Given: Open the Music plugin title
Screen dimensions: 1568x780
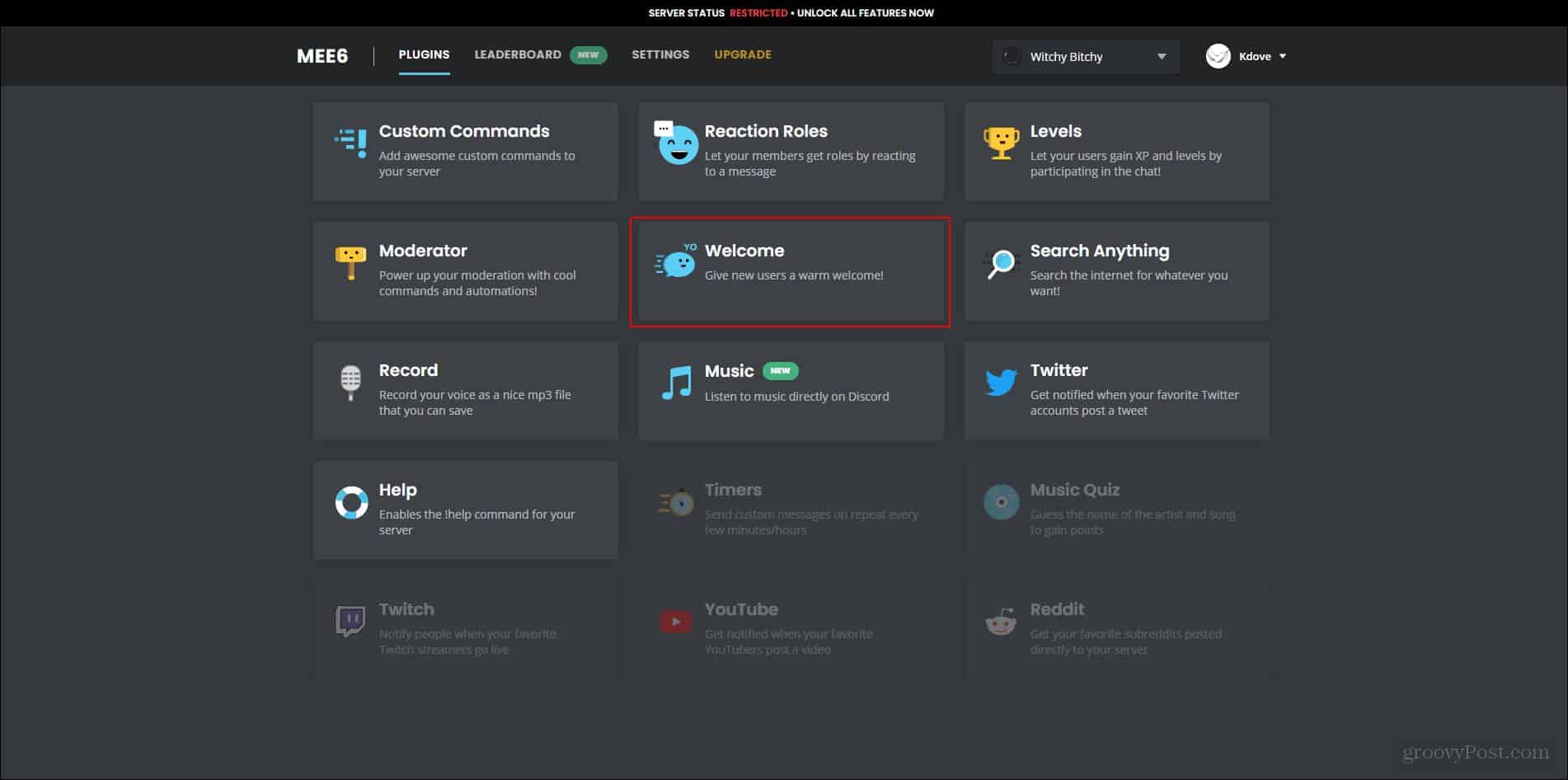Looking at the screenshot, I should 730,371.
